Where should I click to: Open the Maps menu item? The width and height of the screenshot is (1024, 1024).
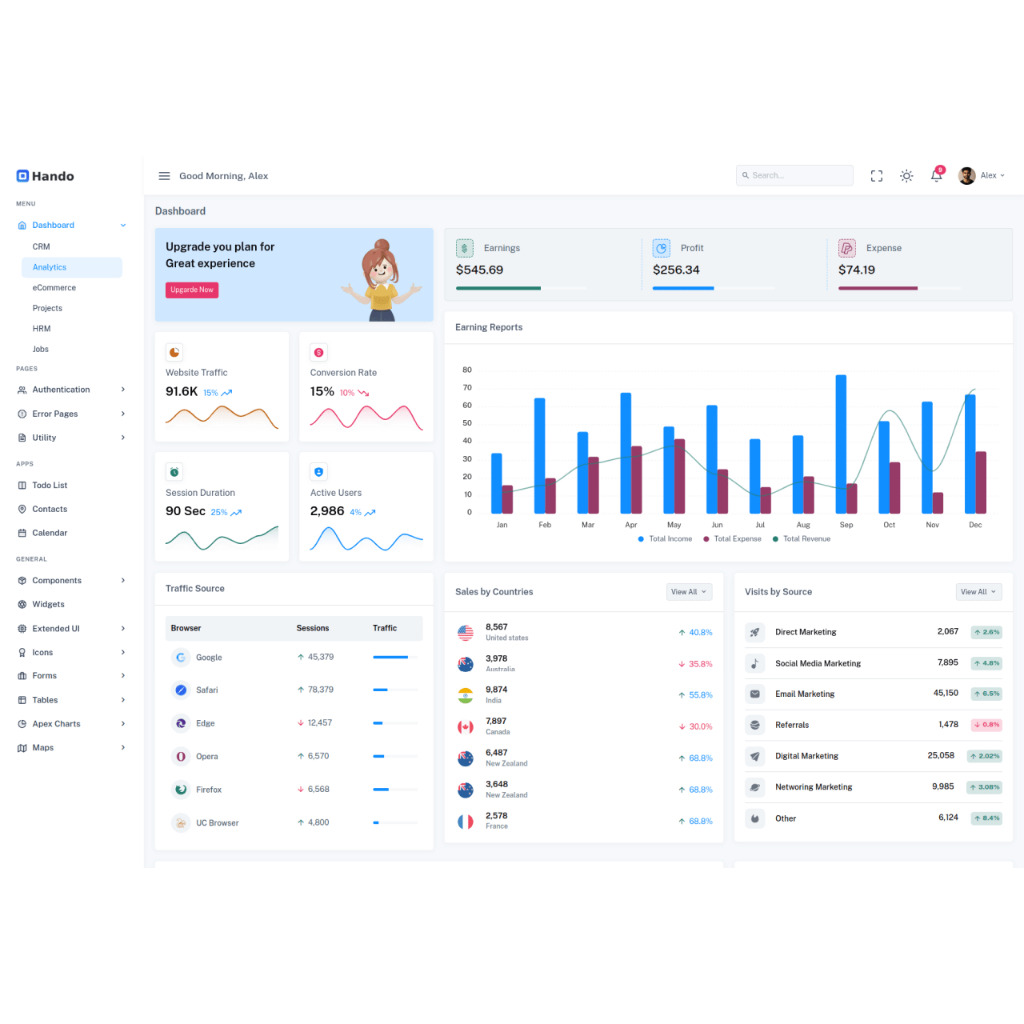click(72, 748)
